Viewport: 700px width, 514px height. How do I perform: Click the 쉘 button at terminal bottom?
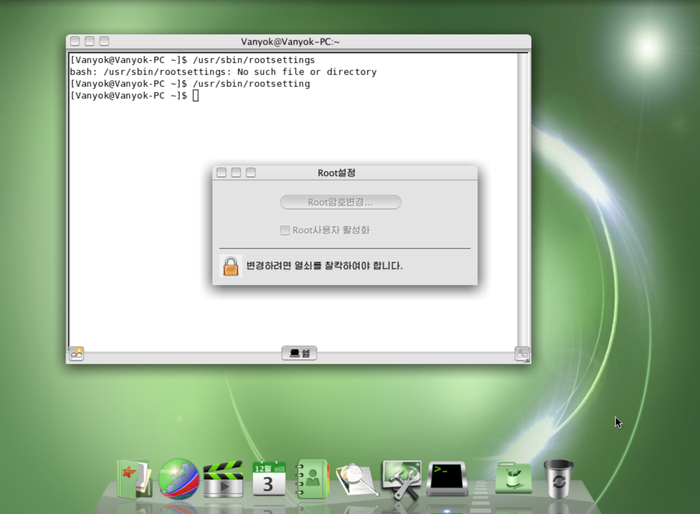tap(299, 353)
